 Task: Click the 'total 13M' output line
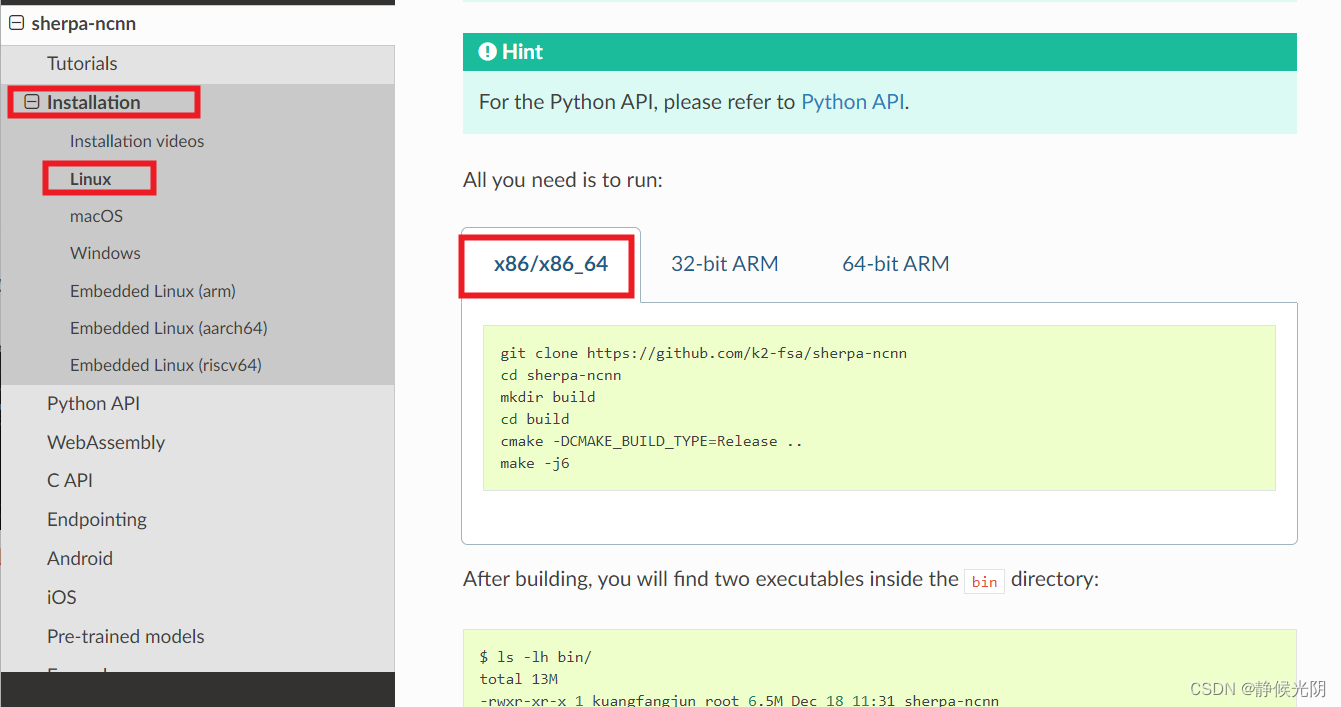(x=519, y=679)
